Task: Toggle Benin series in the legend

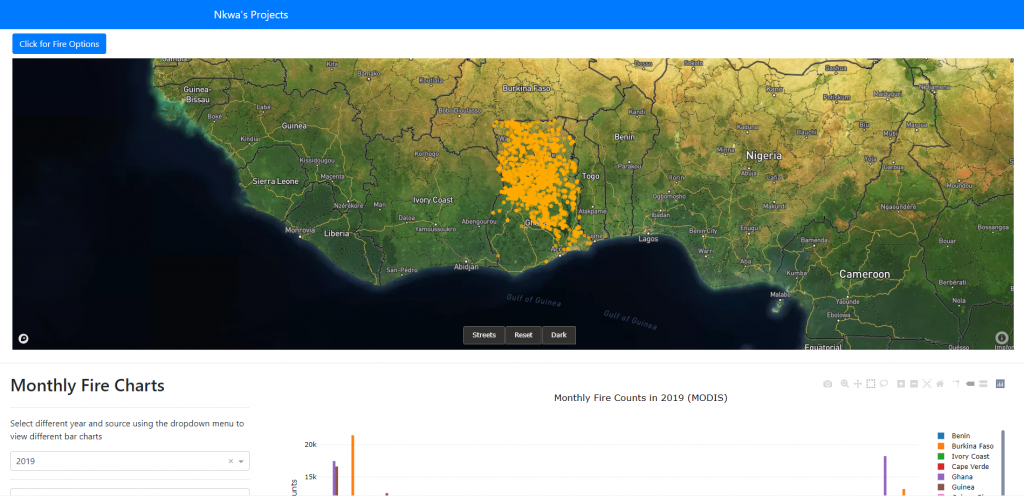Action: coord(961,435)
